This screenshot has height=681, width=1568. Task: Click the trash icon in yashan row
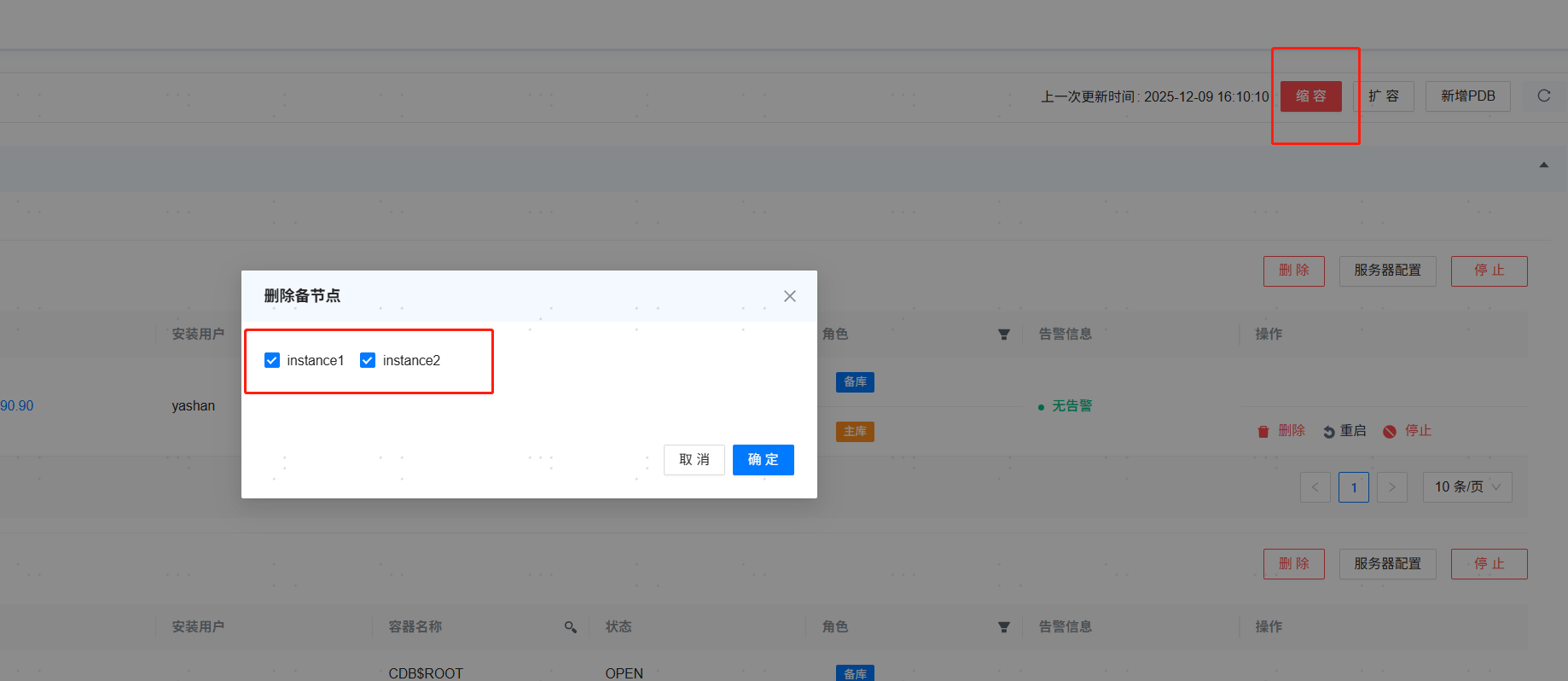click(x=1263, y=432)
